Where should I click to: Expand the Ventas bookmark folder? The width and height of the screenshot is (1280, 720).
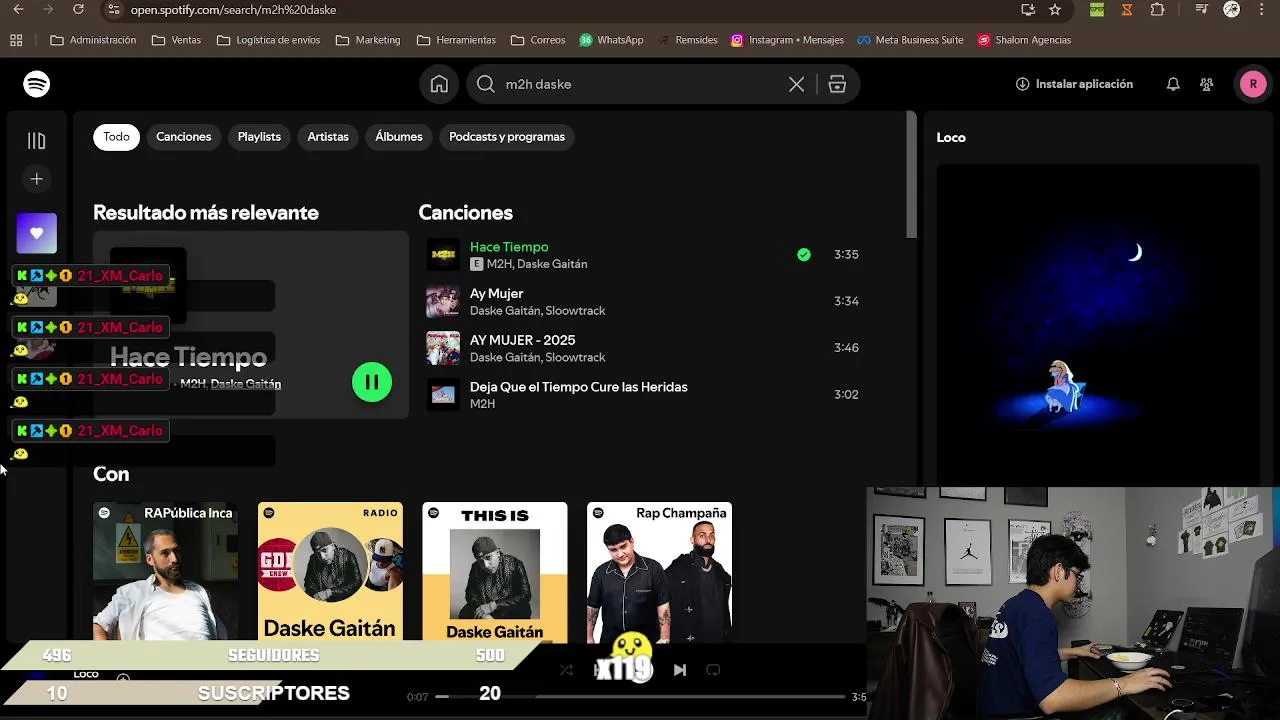click(x=176, y=40)
